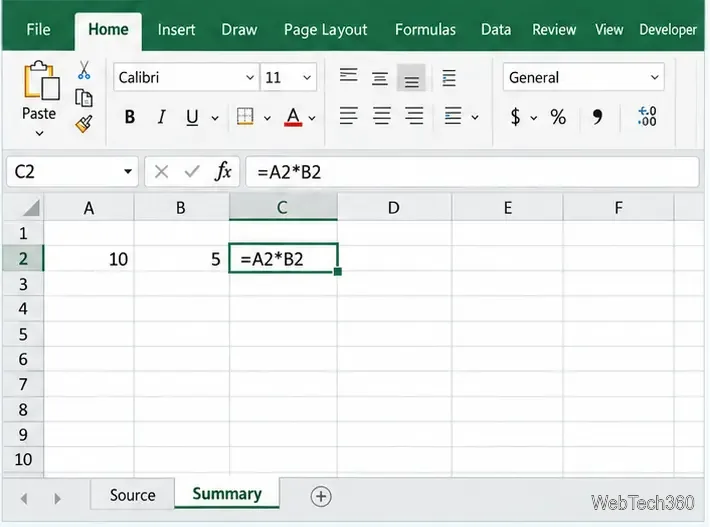The height and width of the screenshot is (527, 710).
Task: Expand borders options dropdown arrow
Action: [267, 118]
